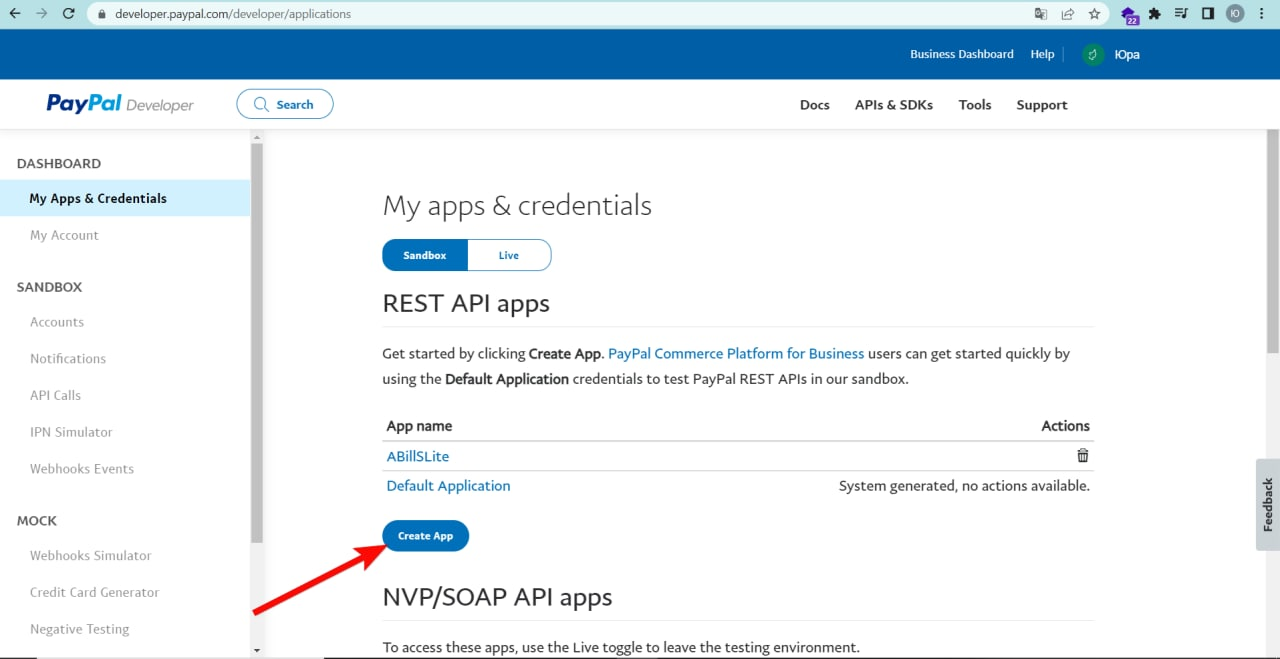Open the Docs menu
This screenshot has width=1280, height=659.
(x=815, y=105)
